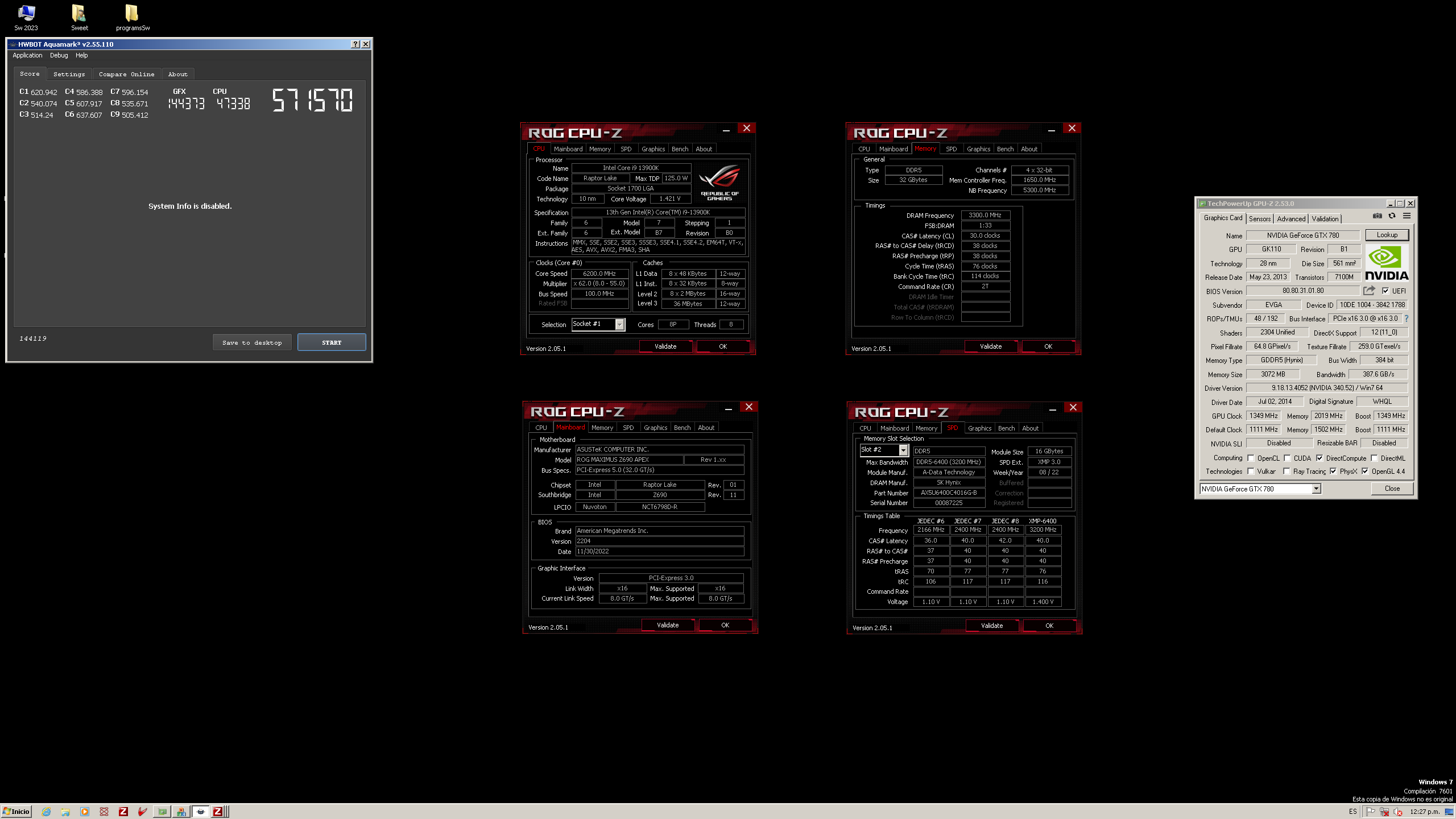Open the Validation tab in GPU-Z
Viewport: 1456px width, 819px height.
(x=1325, y=219)
